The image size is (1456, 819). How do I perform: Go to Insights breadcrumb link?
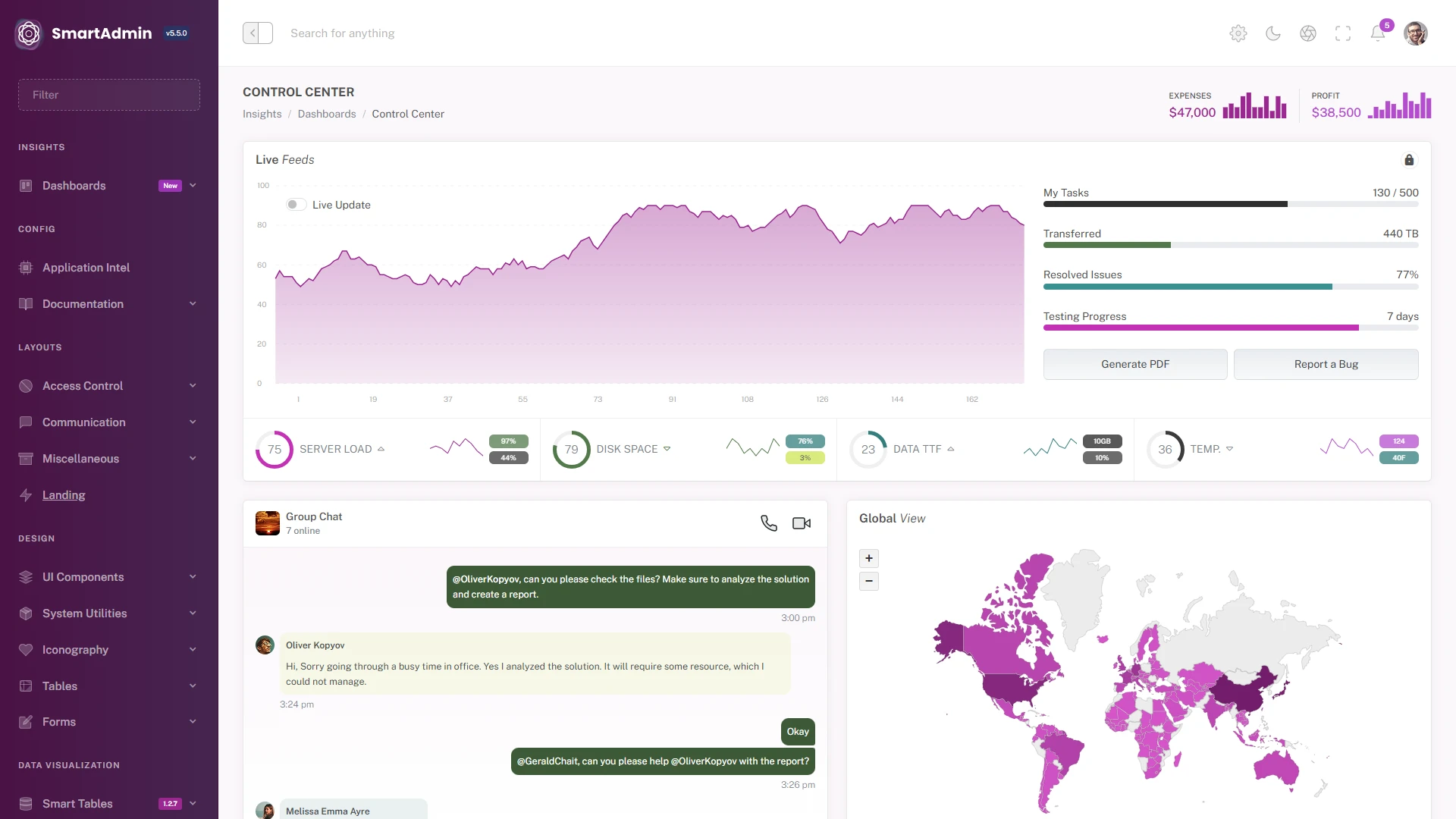pos(262,114)
